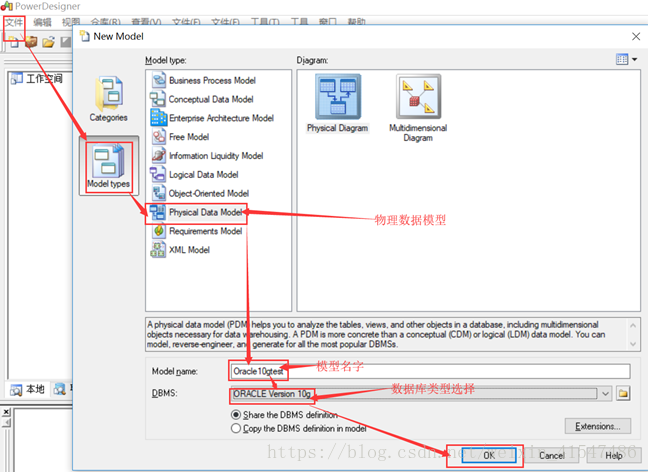Click the Cancel button

(x=551, y=455)
